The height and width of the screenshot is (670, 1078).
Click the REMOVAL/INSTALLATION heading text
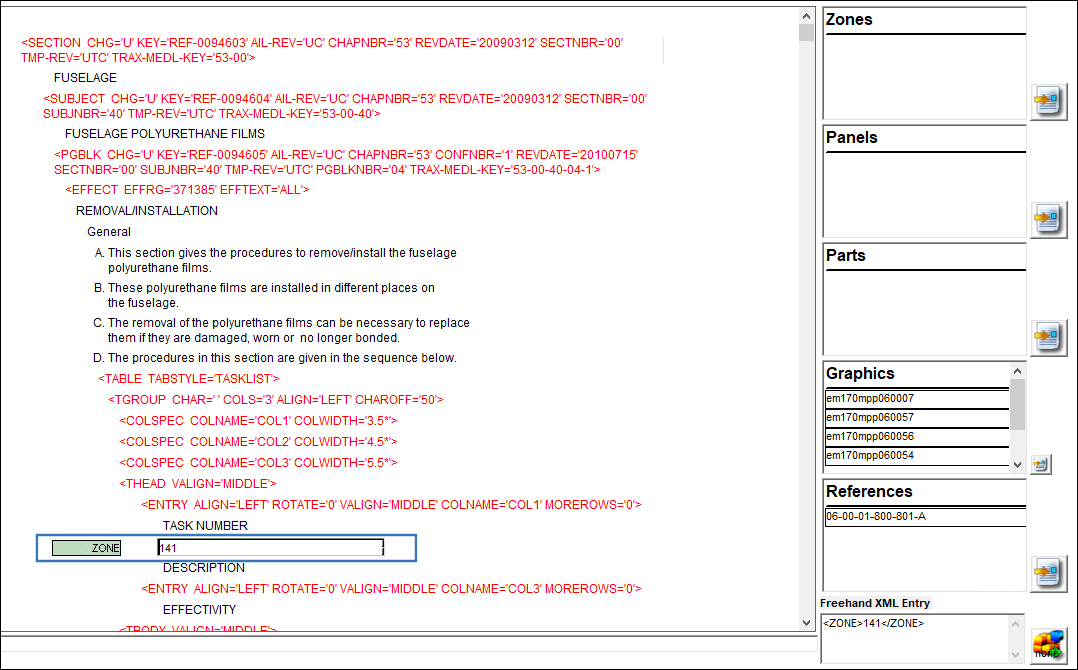(x=146, y=211)
